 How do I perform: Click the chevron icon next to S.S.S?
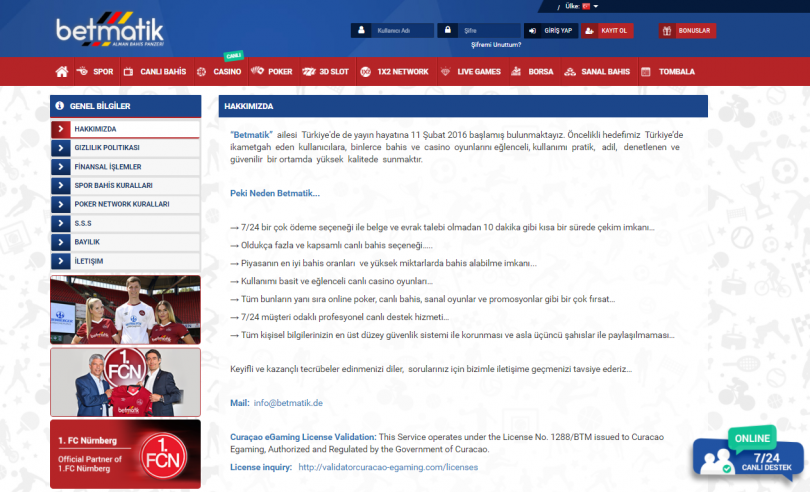pyautogui.click(x=60, y=223)
